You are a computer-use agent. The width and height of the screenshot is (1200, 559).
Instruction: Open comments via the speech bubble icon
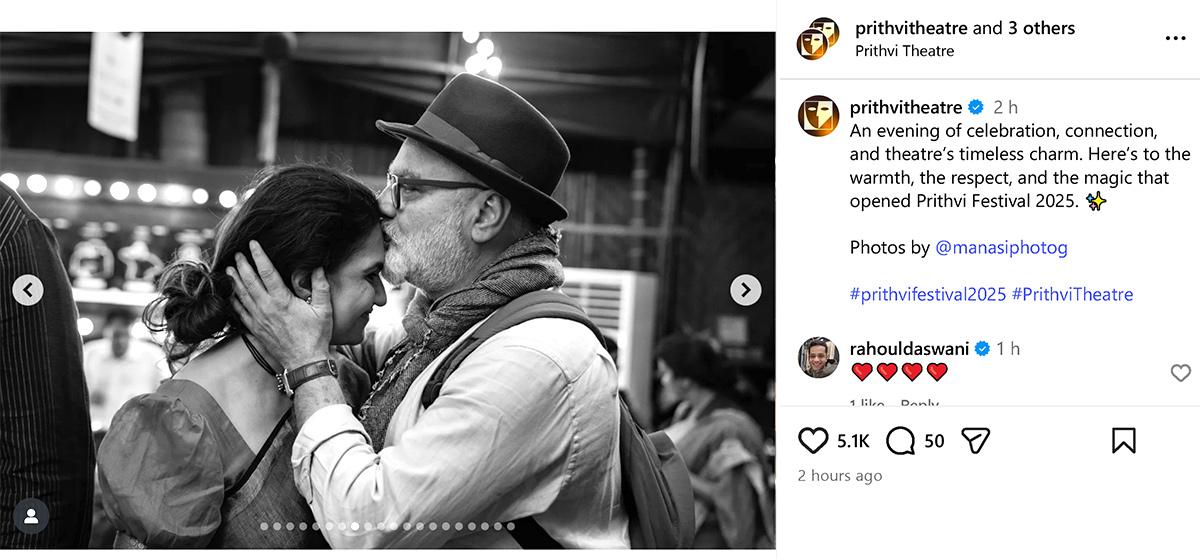click(x=901, y=441)
